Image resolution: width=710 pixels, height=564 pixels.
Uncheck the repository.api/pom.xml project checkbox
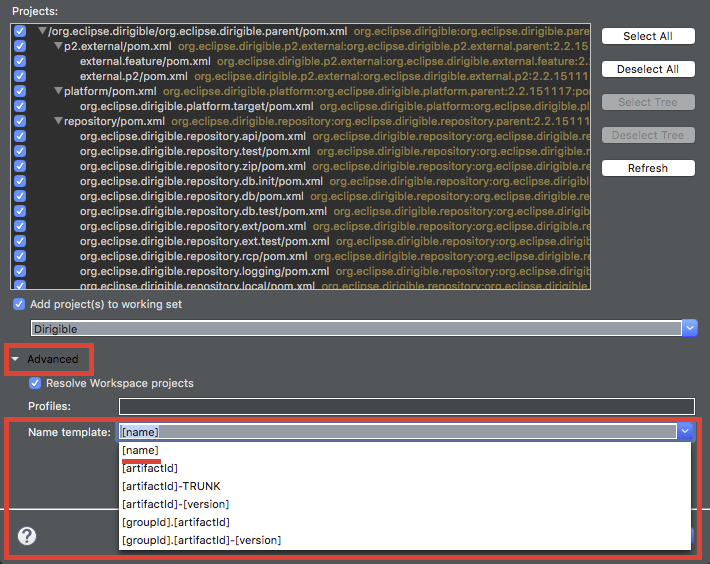20,136
